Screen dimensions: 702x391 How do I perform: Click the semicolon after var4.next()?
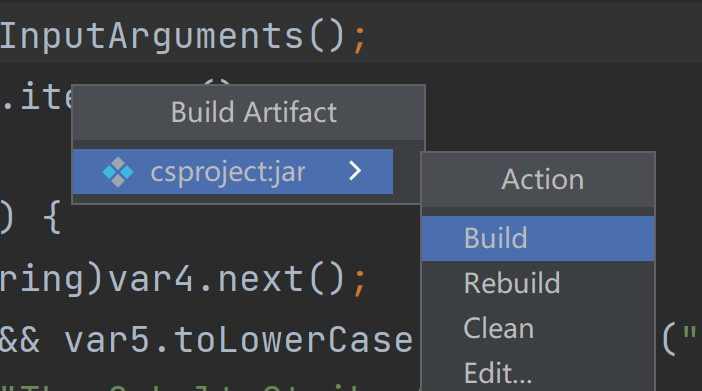pos(360,283)
